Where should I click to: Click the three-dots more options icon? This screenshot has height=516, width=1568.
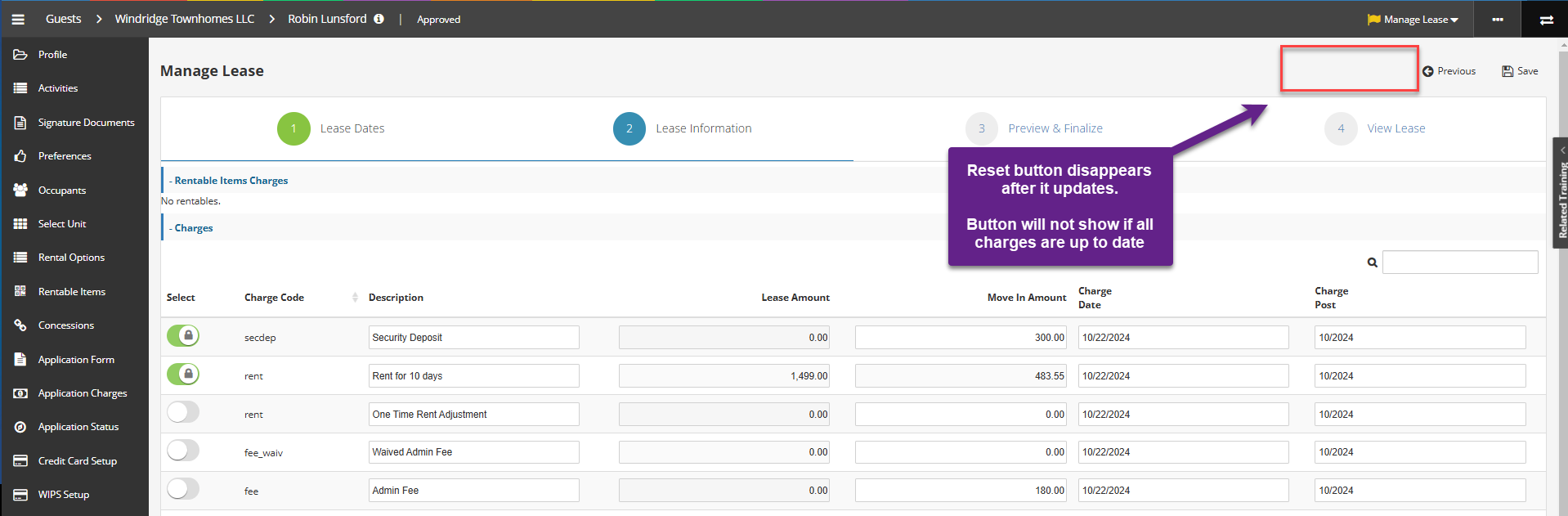(1497, 19)
